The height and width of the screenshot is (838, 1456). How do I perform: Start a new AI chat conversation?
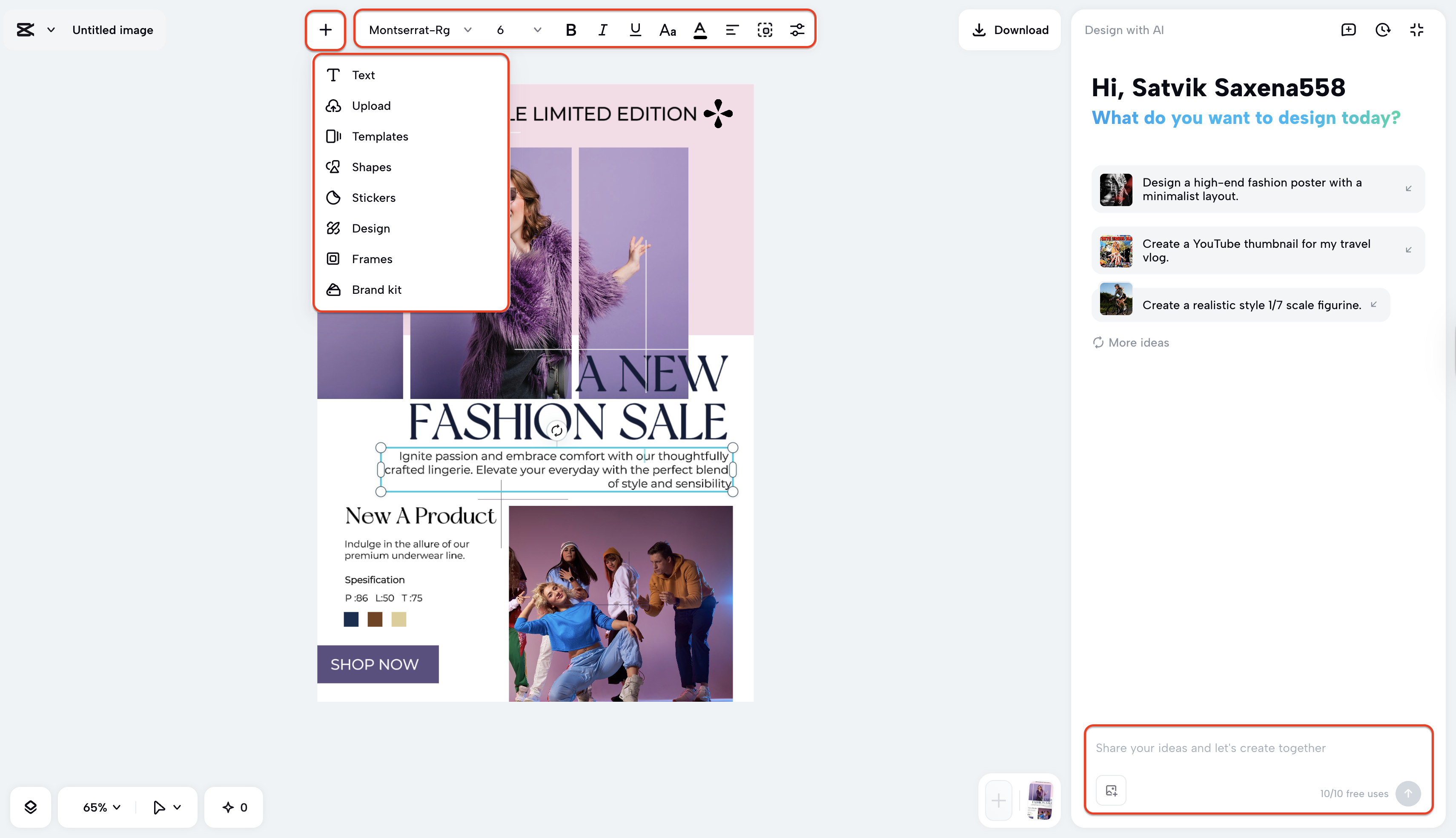click(1348, 30)
